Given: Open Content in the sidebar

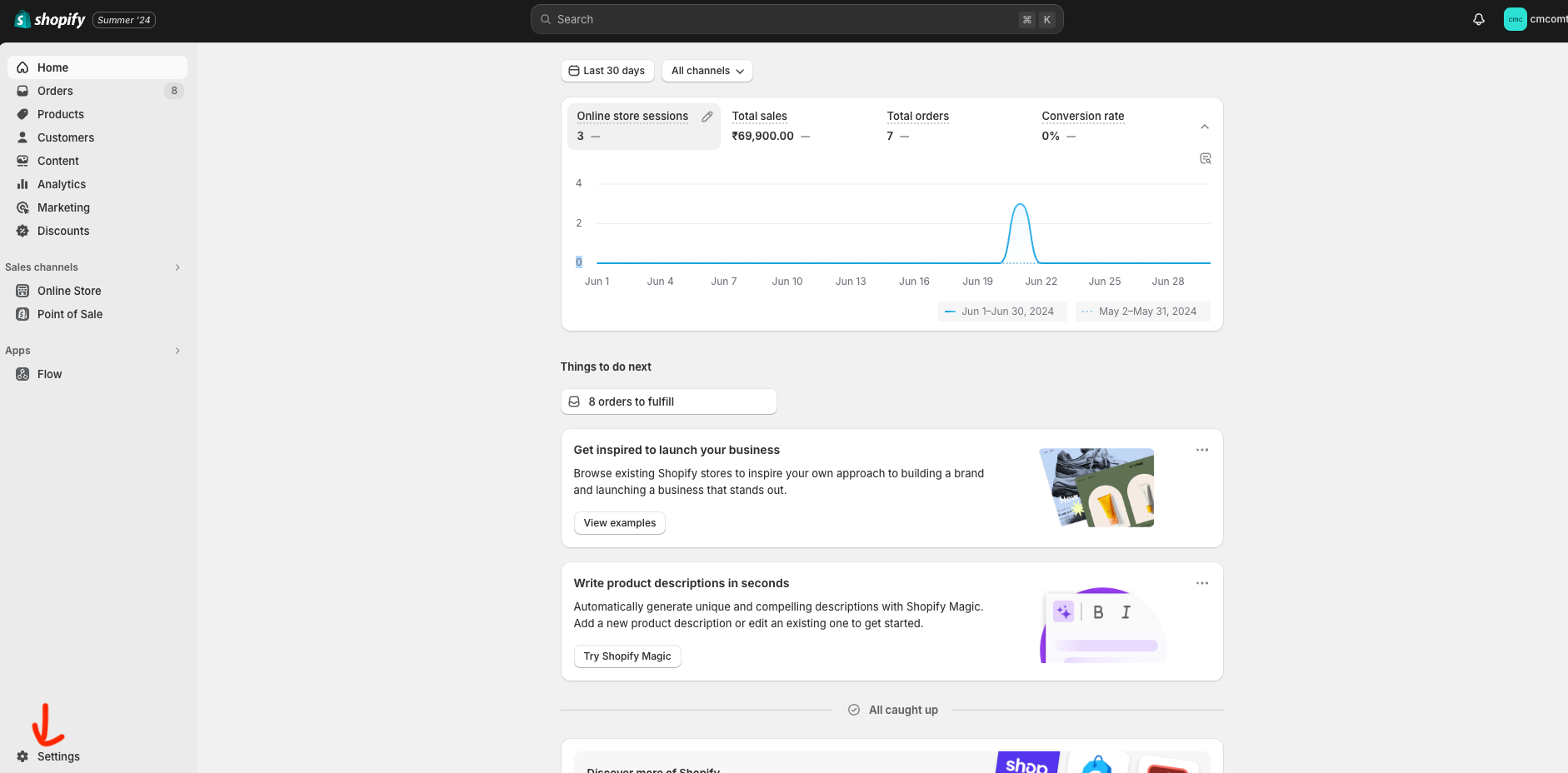Looking at the screenshot, I should coord(97,161).
